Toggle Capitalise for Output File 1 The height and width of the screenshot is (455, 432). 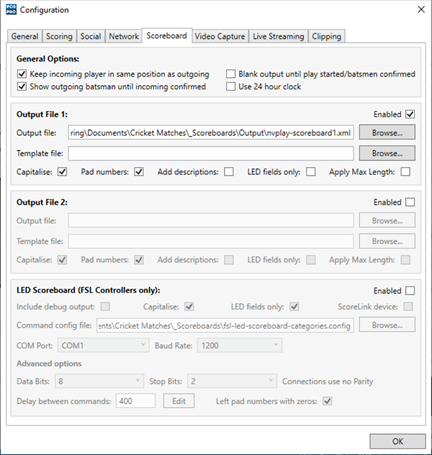click(x=62, y=172)
